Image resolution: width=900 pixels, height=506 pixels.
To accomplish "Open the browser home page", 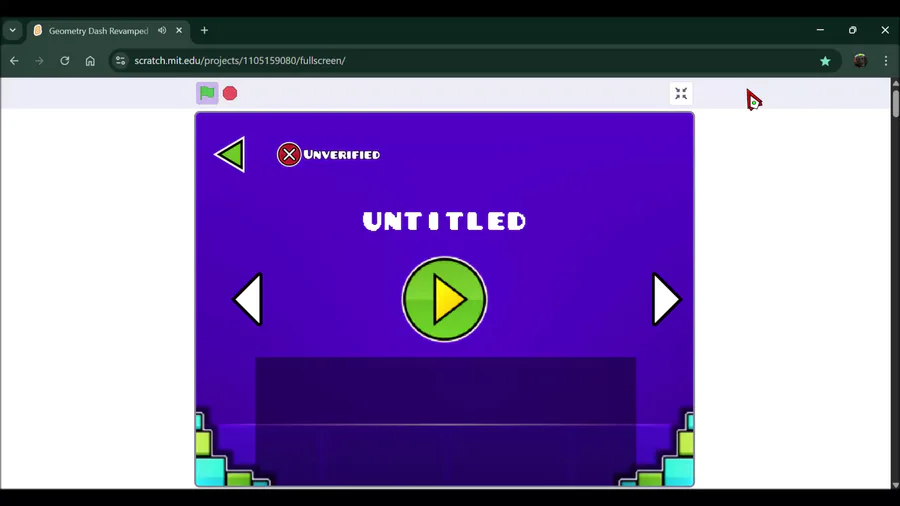I will point(90,61).
